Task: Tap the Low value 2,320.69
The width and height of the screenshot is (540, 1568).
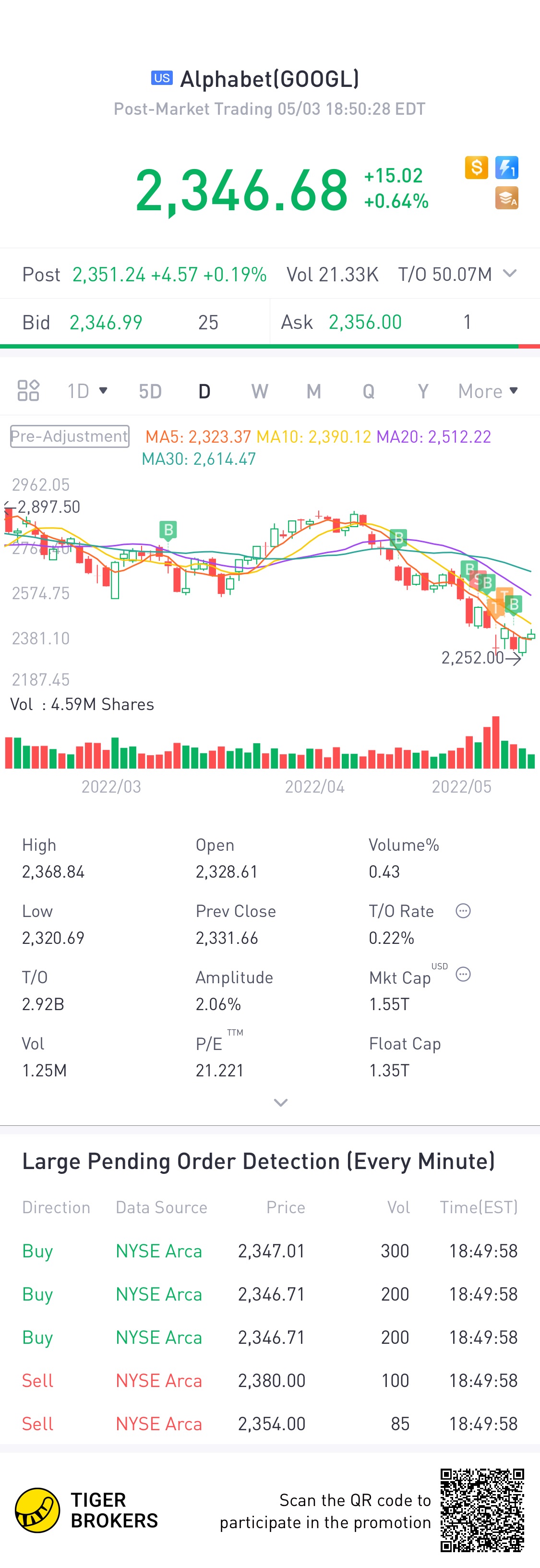Action: pyautogui.click(x=53, y=937)
